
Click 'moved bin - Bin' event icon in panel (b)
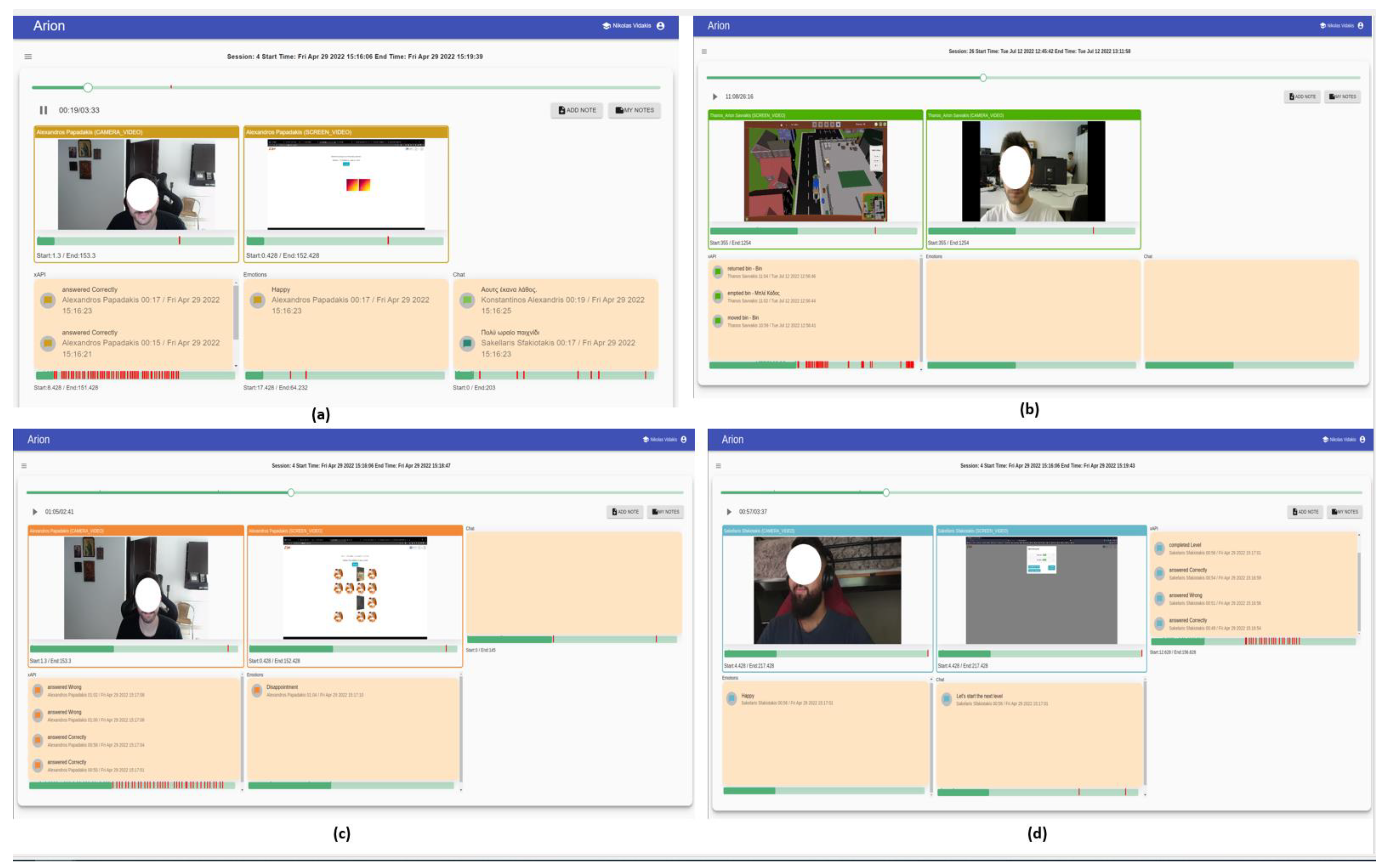pos(717,321)
